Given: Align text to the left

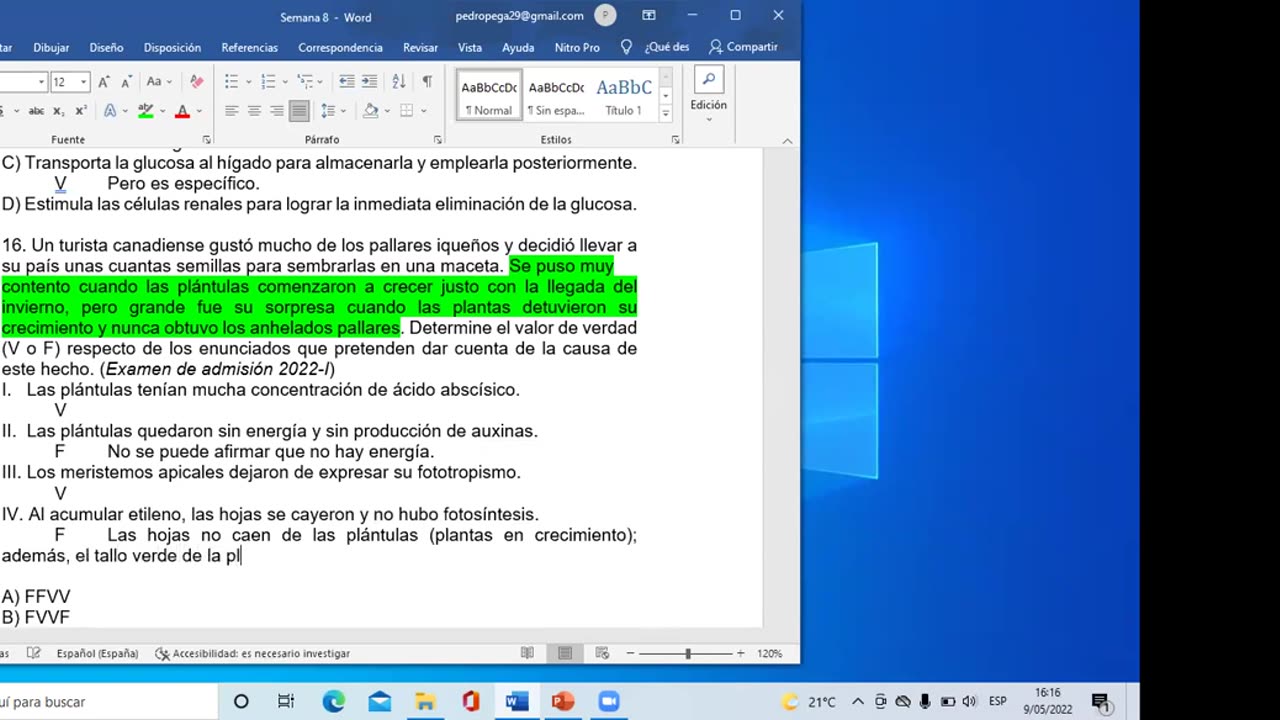Looking at the screenshot, I should (x=232, y=111).
